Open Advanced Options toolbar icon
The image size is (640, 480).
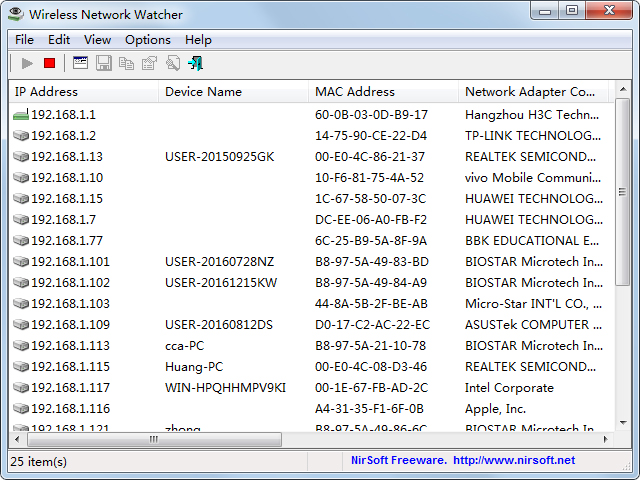pyautogui.click(x=80, y=63)
